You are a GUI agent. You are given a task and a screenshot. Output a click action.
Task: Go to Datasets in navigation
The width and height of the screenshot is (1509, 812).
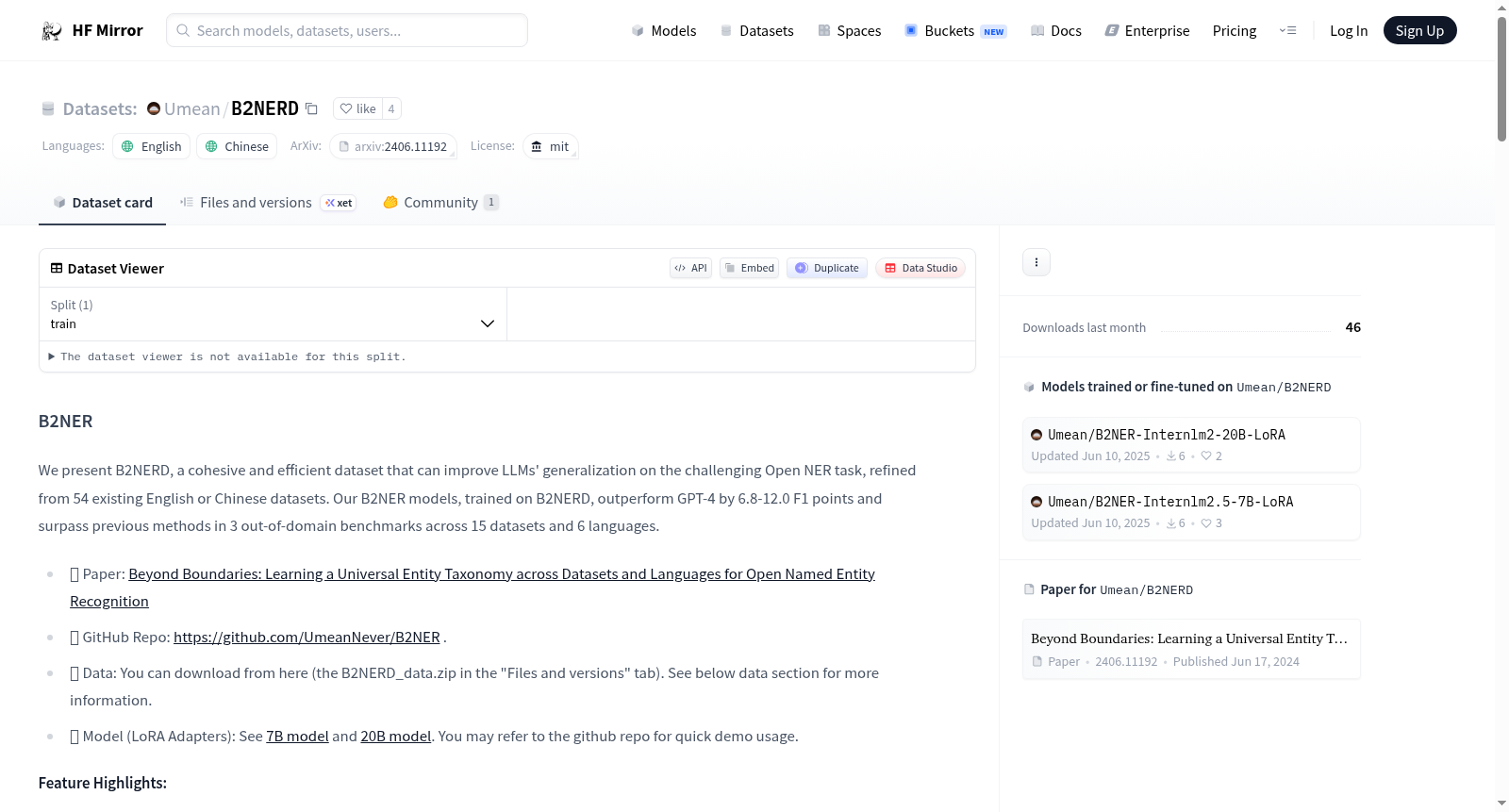(x=757, y=31)
